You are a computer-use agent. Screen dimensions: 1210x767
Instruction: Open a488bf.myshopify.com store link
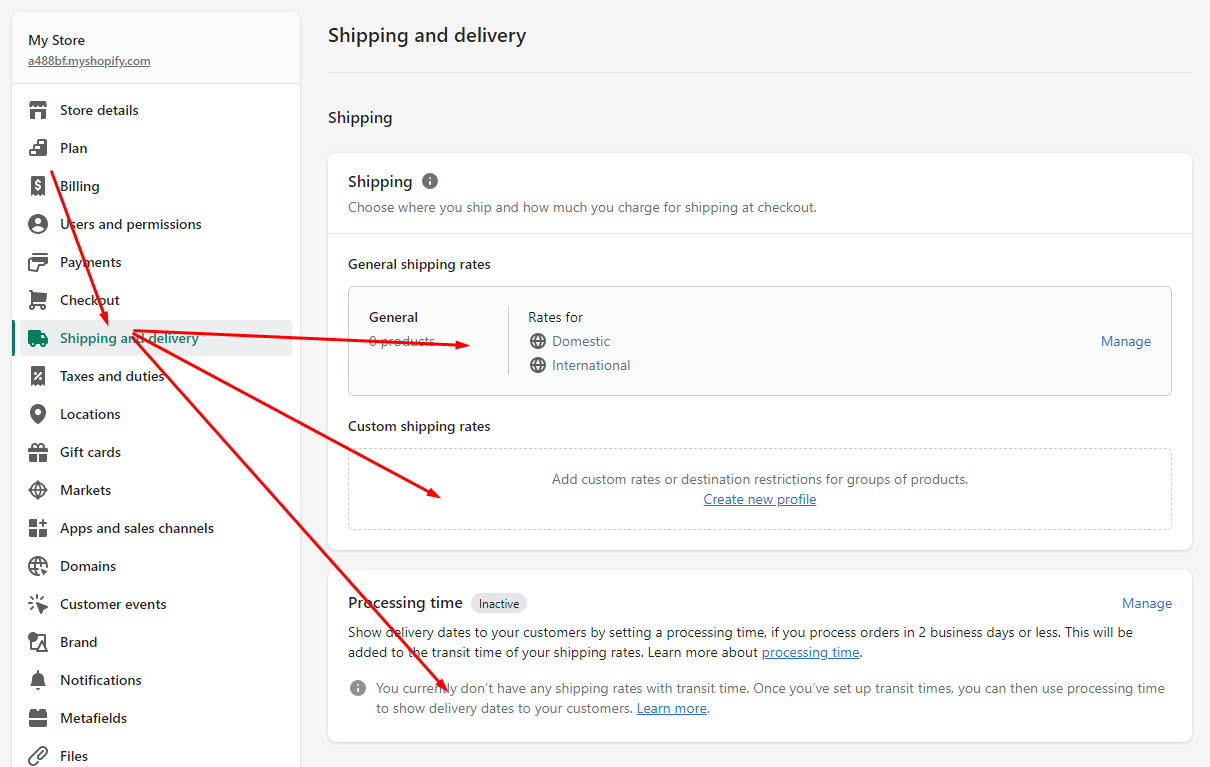(89, 61)
